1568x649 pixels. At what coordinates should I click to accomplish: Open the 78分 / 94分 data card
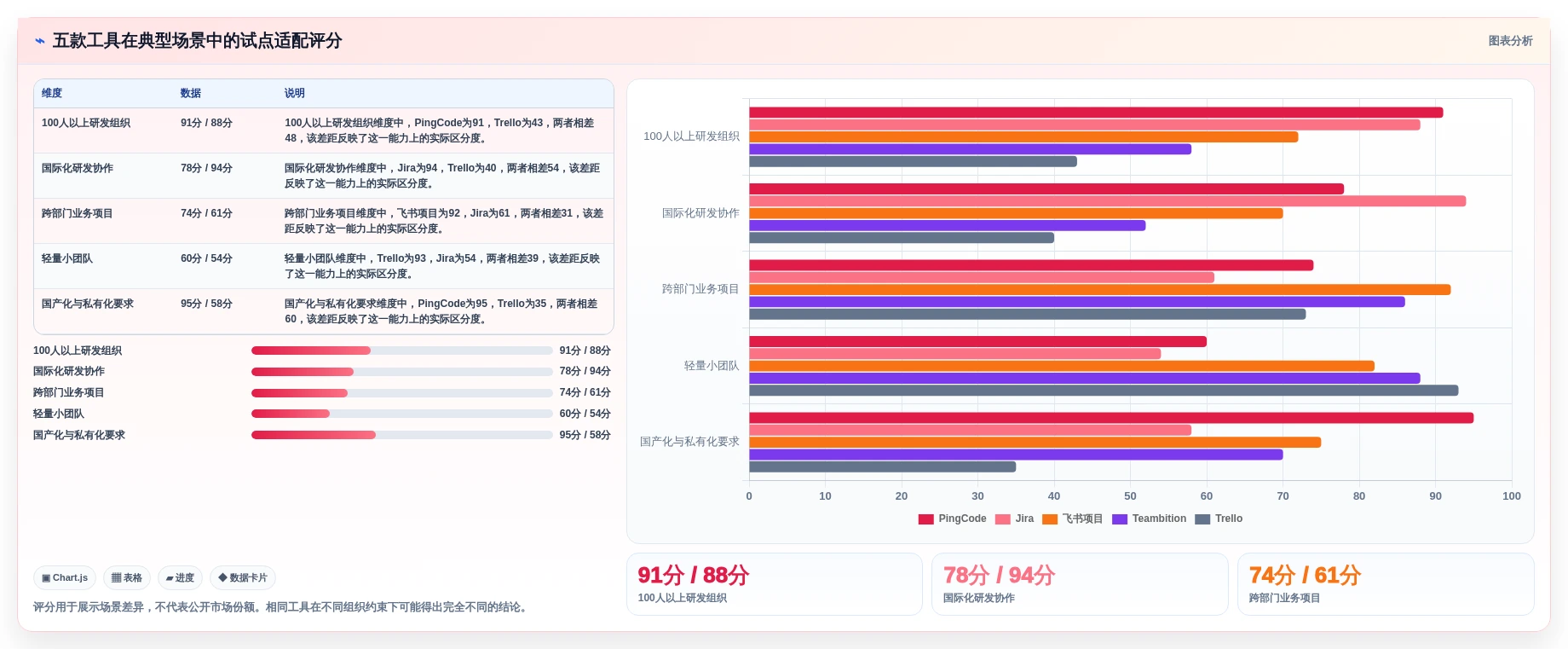(1080, 584)
